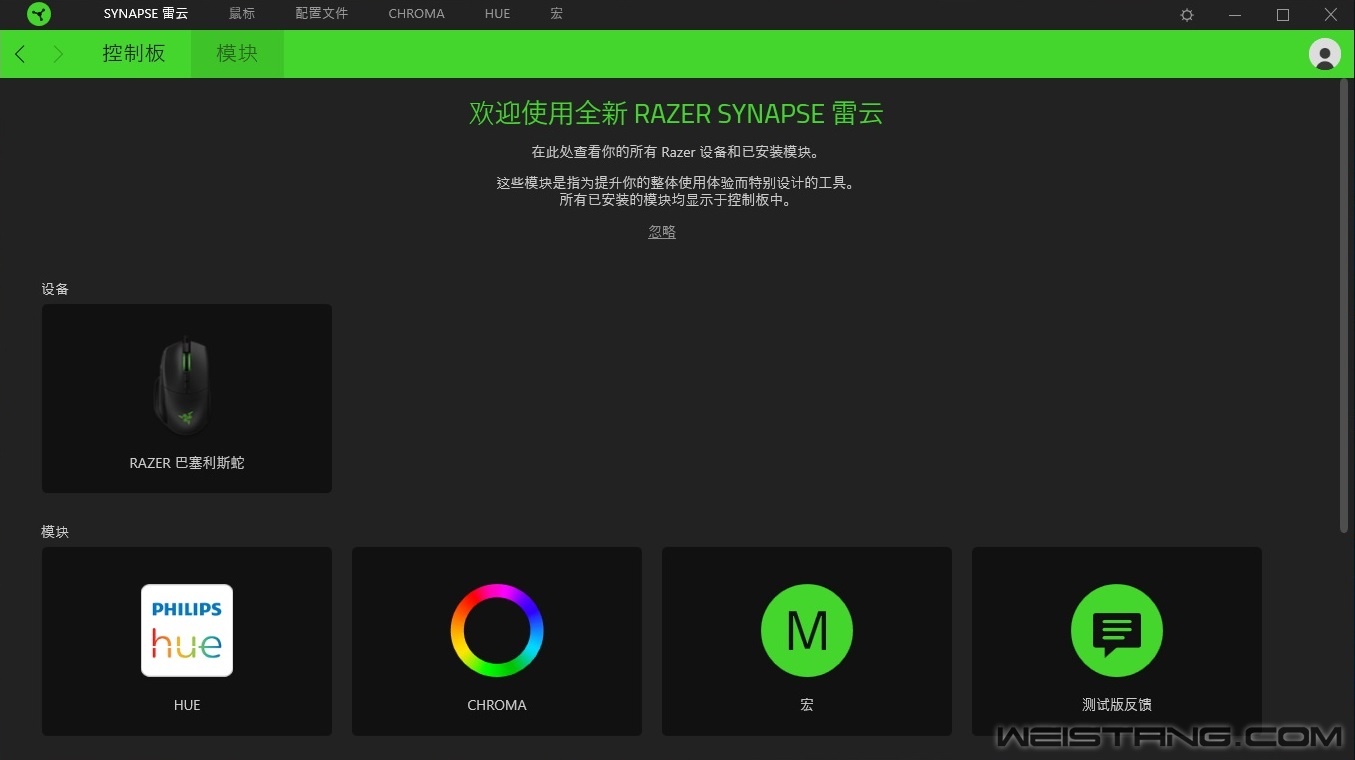The width and height of the screenshot is (1355, 760).
Task: Click the HUE module label
Action: (187, 705)
